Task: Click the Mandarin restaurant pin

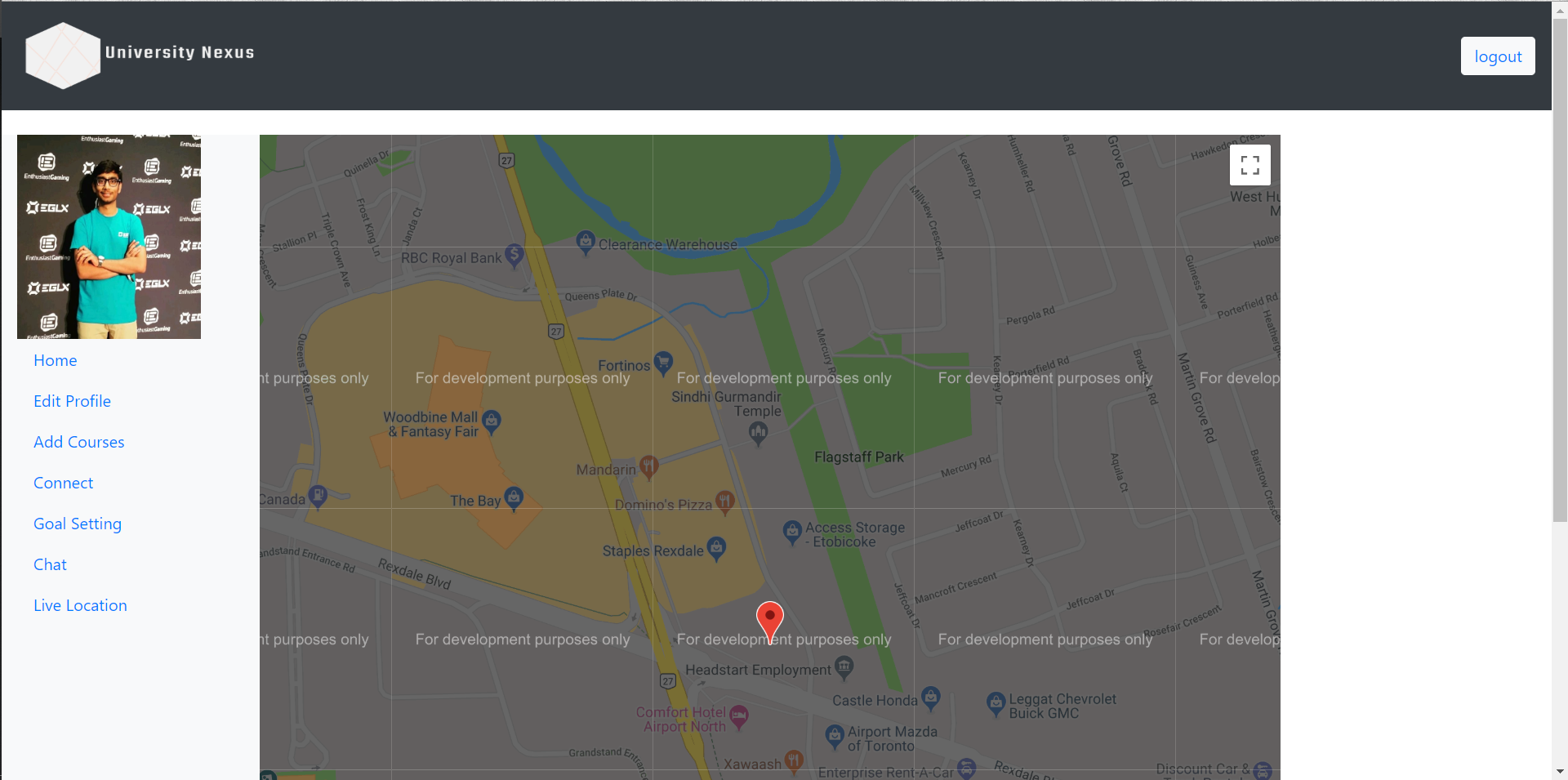Action: point(648,467)
